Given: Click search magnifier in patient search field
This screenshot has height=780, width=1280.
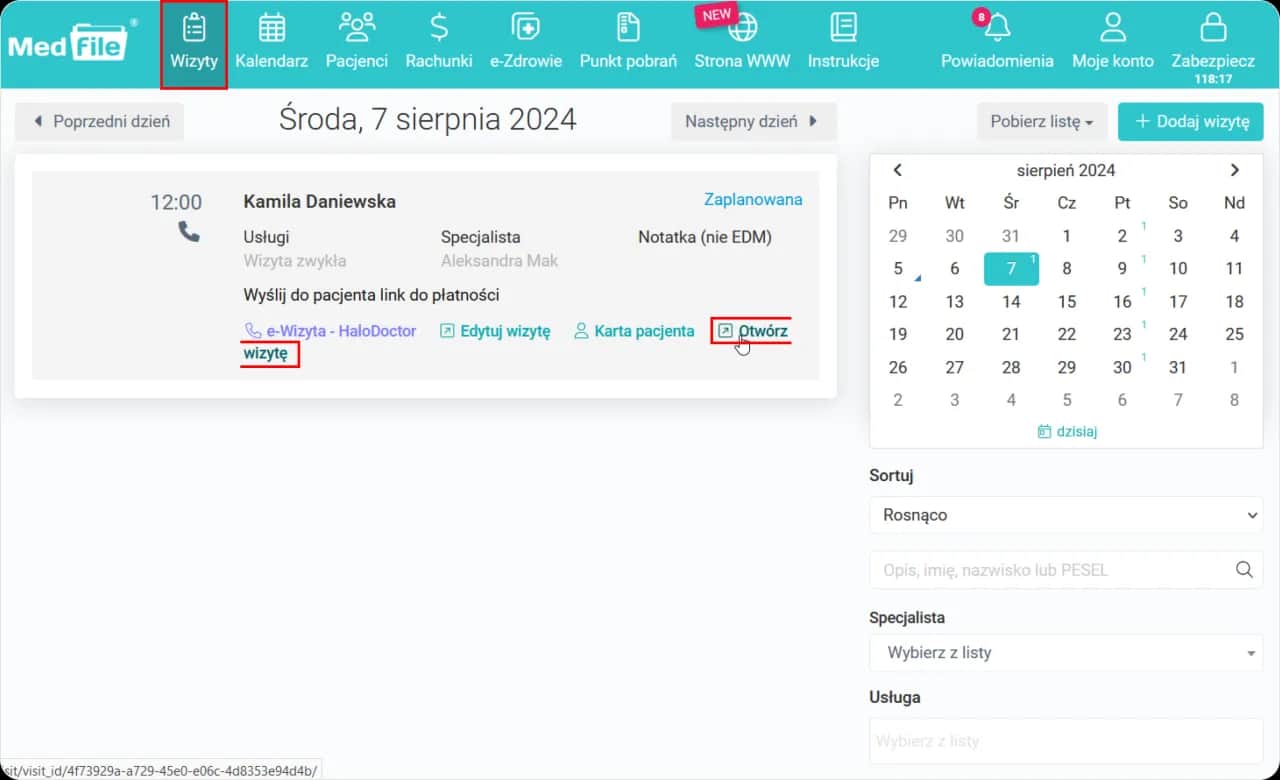Looking at the screenshot, I should (1244, 570).
